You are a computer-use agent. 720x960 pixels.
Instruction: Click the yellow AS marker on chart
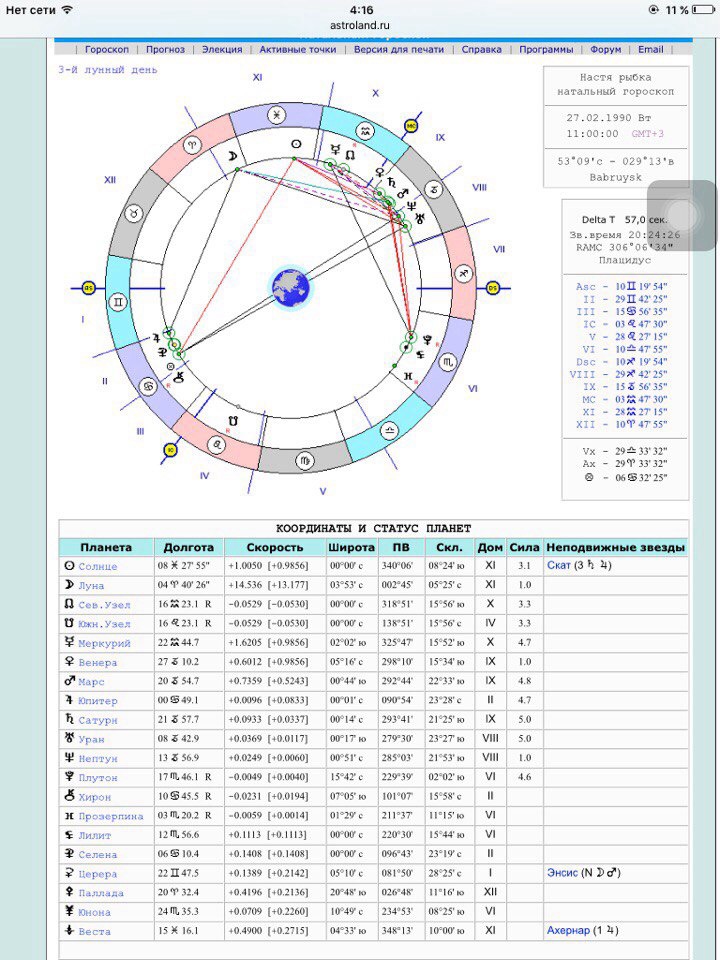pyautogui.click(x=88, y=288)
